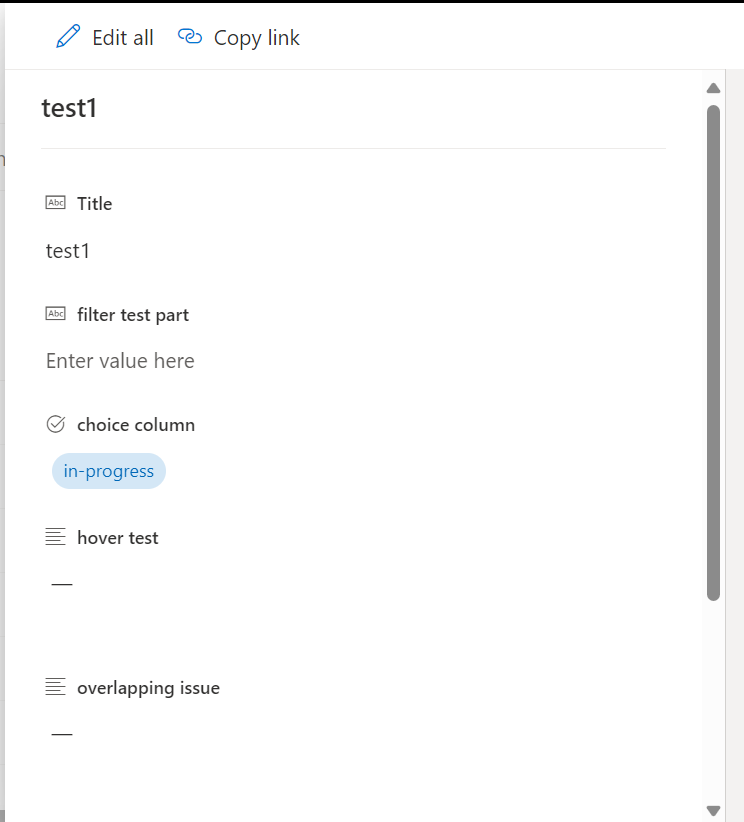The height and width of the screenshot is (822, 744).
Task: Click the Enter value here field
Action: (x=120, y=361)
